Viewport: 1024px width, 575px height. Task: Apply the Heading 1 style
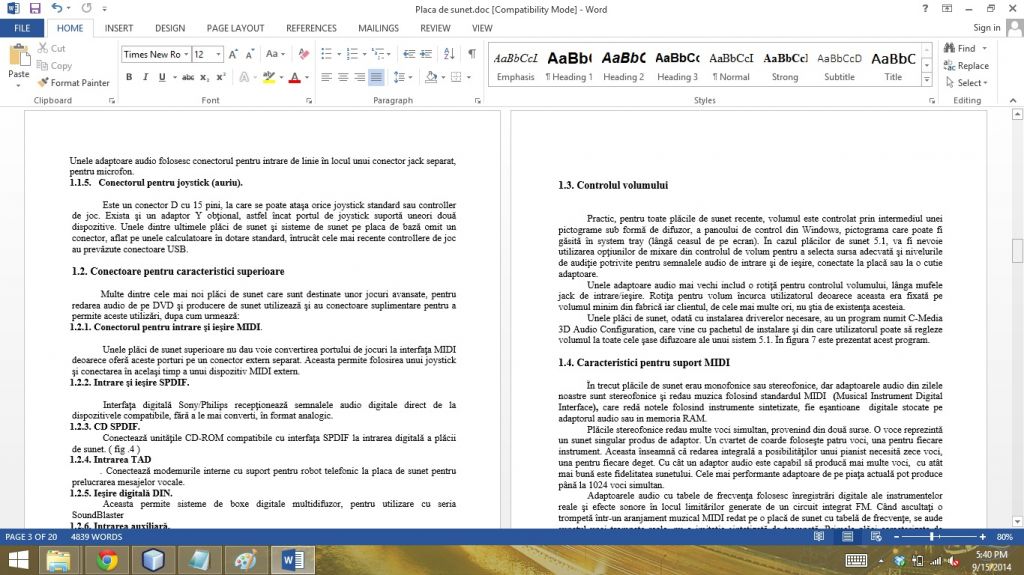click(569, 65)
